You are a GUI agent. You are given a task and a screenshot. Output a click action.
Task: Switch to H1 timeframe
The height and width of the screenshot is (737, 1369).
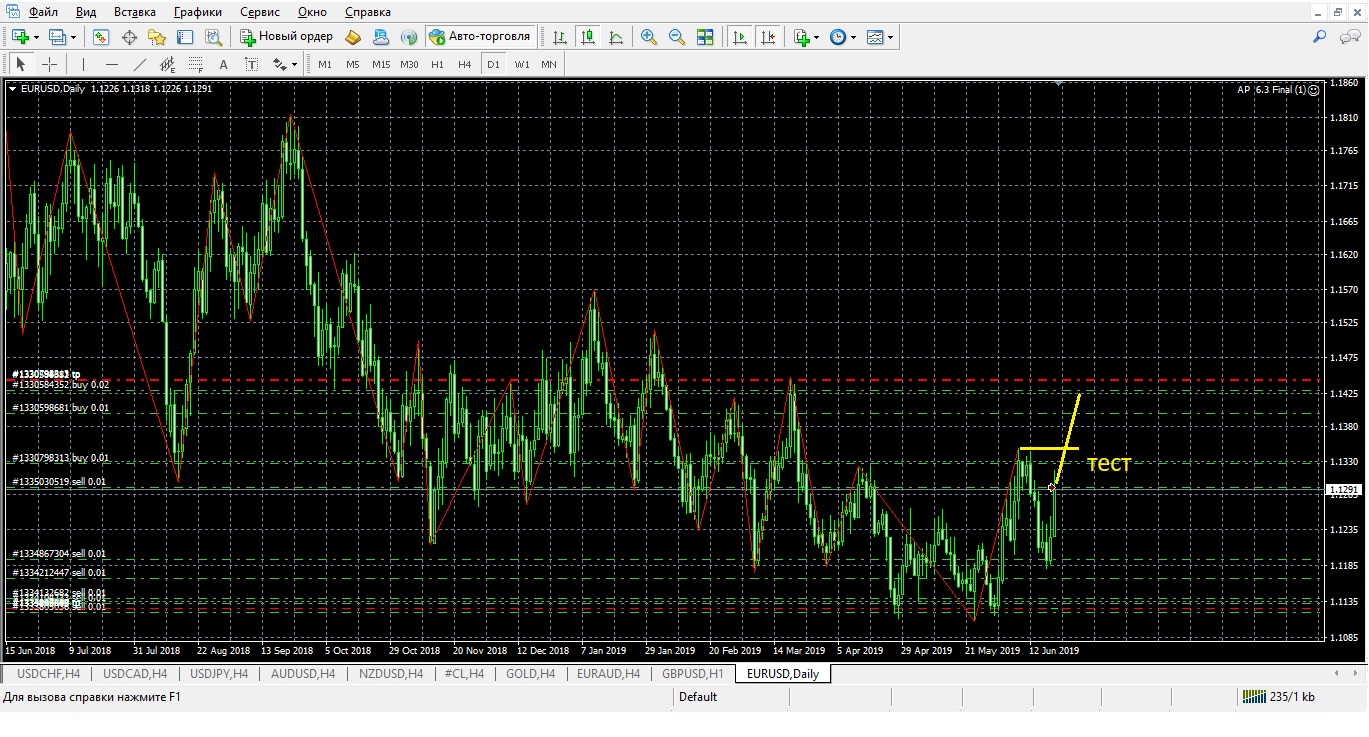pos(437,64)
